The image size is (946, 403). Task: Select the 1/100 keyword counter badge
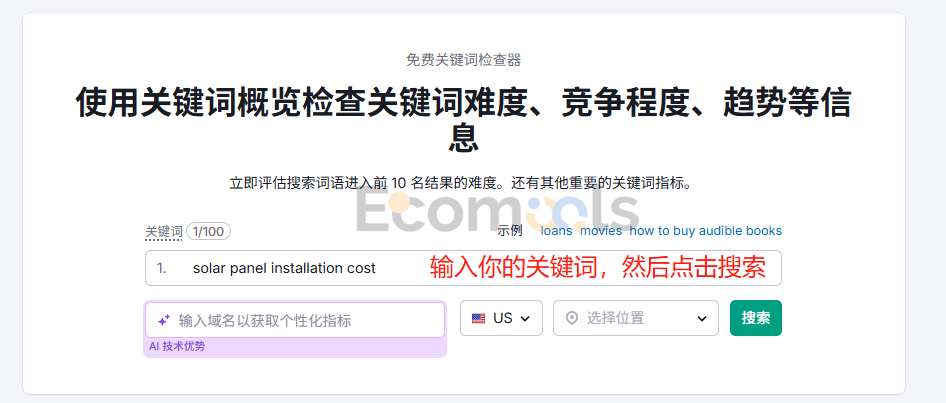pyautogui.click(x=208, y=231)
